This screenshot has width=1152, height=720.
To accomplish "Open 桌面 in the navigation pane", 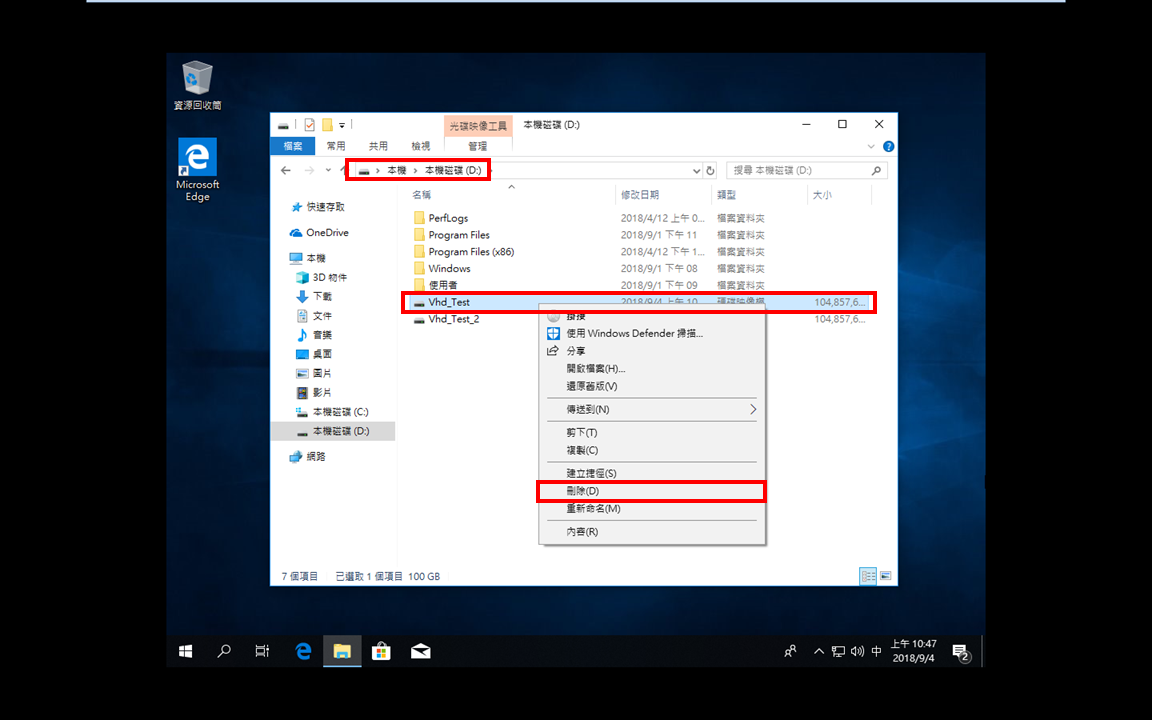I will [x=322, y=354].
